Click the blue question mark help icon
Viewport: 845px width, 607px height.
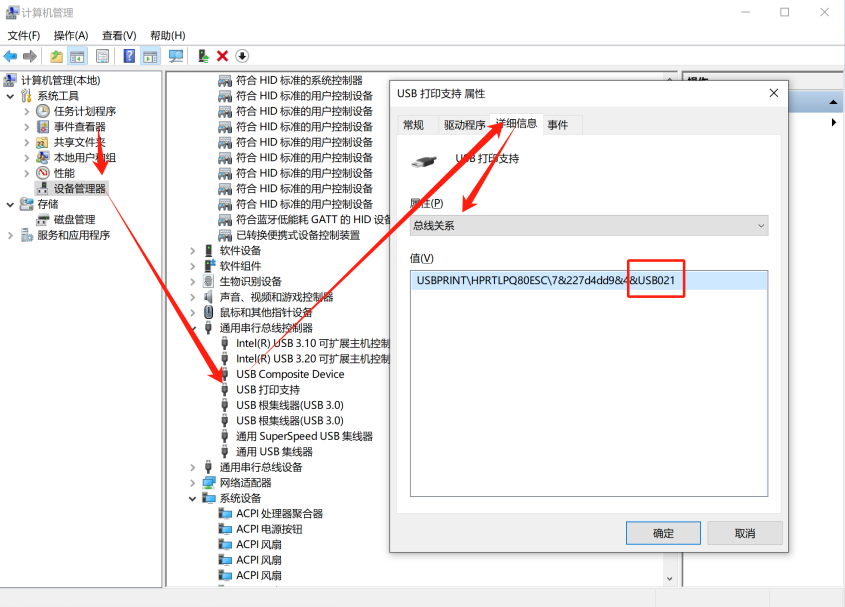click(x=130, y=56)
